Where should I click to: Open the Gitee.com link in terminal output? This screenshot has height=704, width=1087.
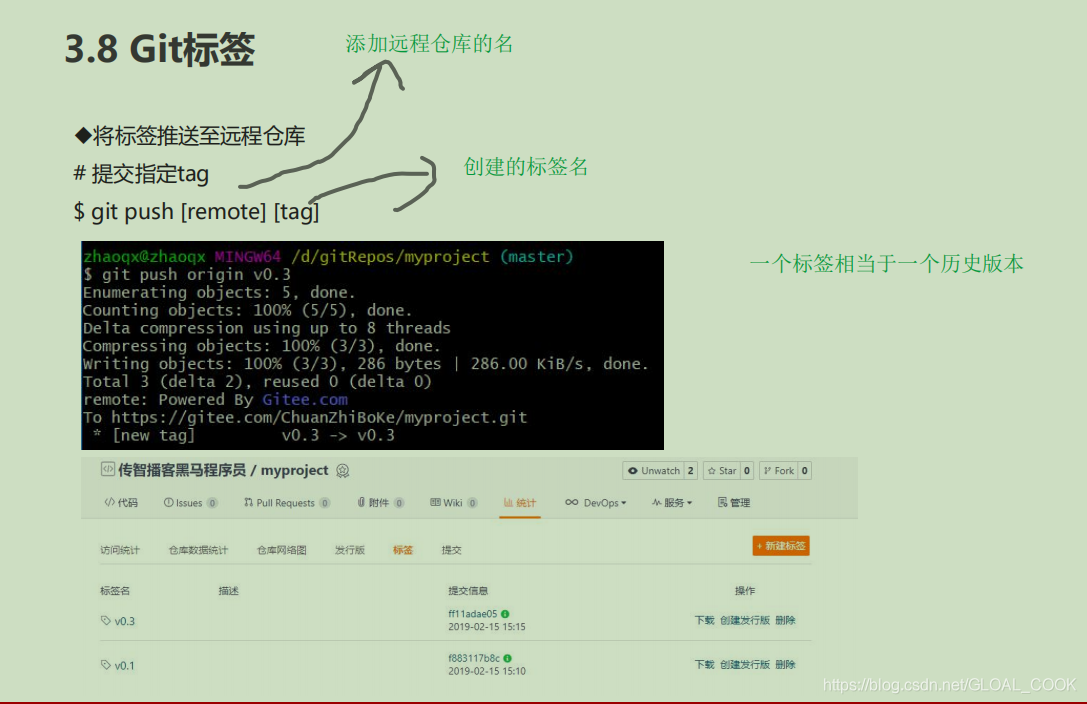(x=305, y=399)
